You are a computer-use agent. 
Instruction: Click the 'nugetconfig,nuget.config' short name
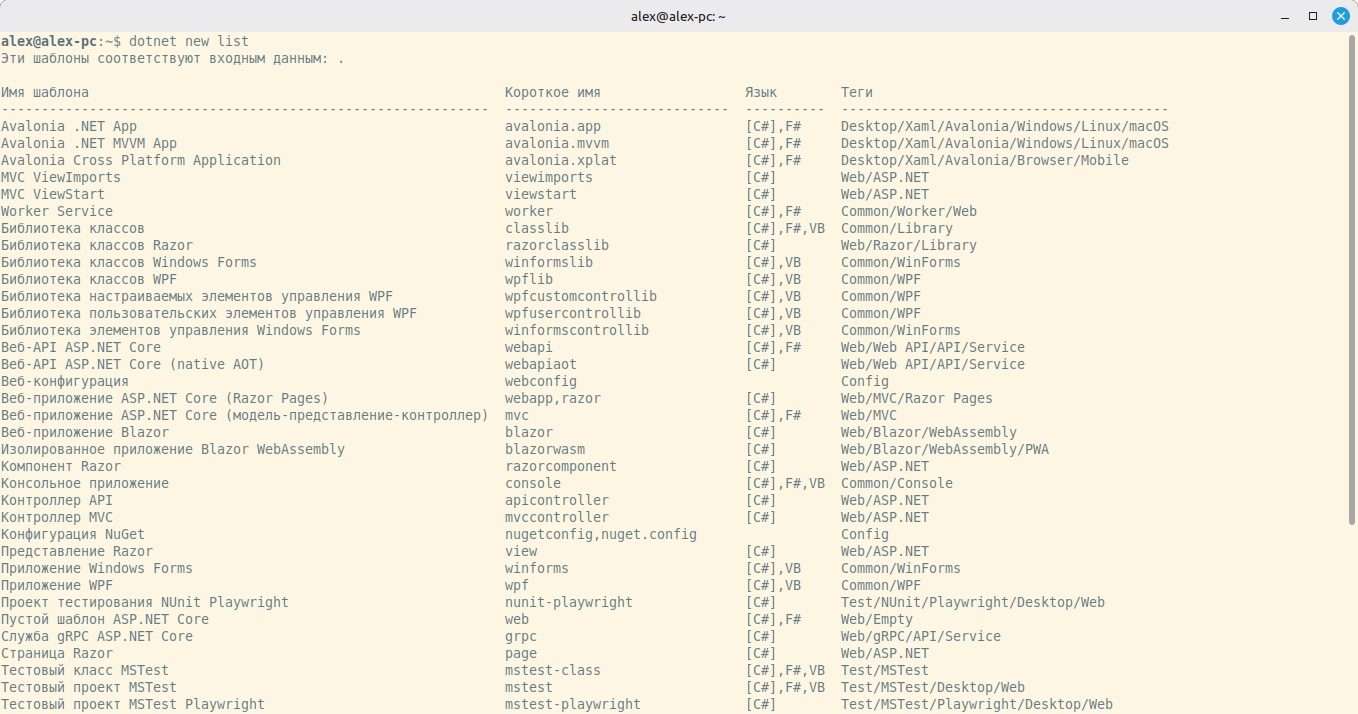tap(601, 534)
